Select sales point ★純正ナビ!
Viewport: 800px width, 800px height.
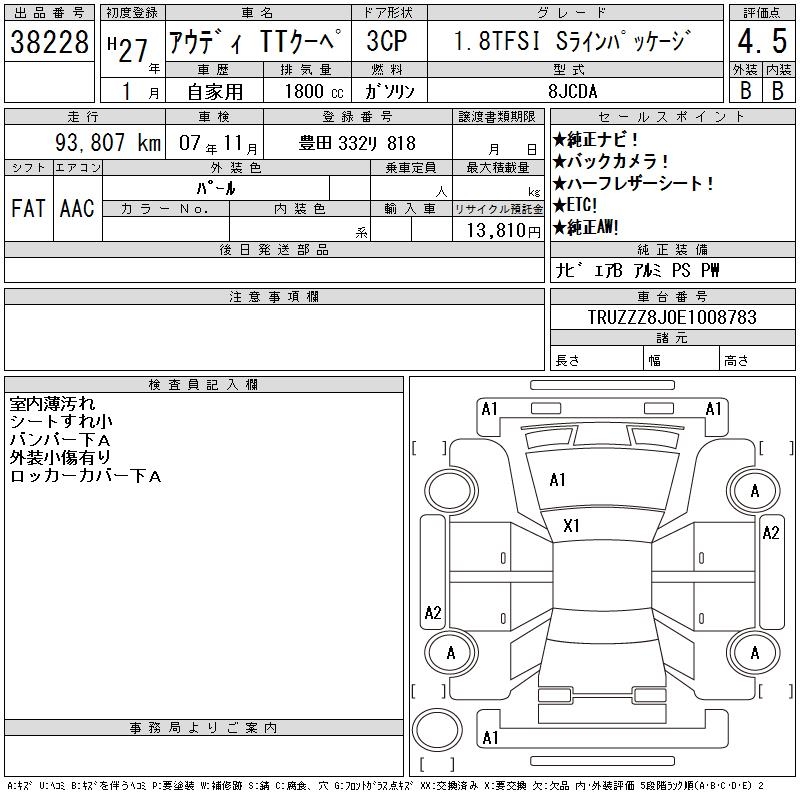595,139
